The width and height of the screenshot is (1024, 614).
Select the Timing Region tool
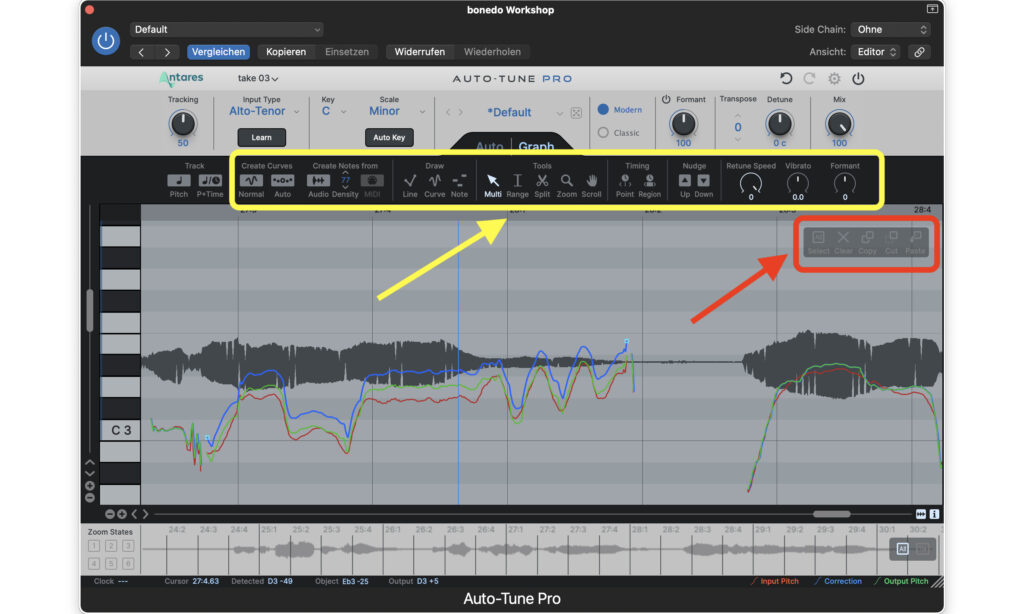(x=649, y=181)
